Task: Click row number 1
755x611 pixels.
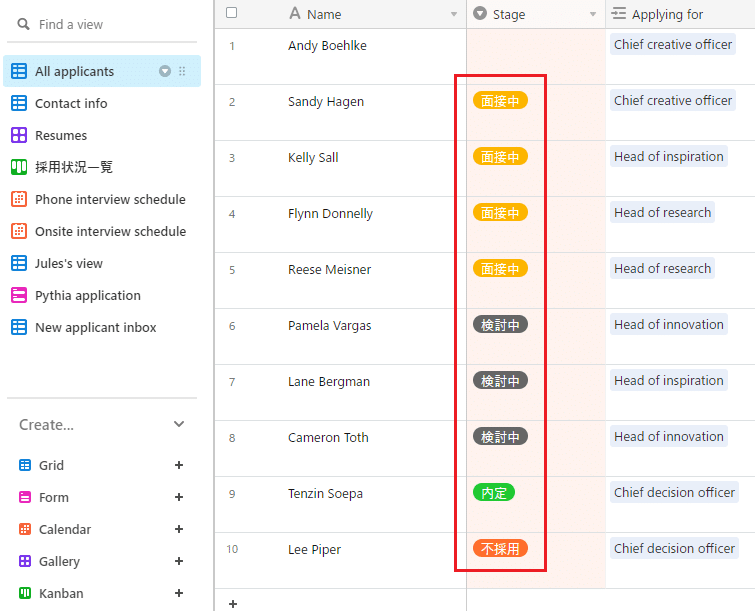Action: pyautogui.click(x=232, y=46)
